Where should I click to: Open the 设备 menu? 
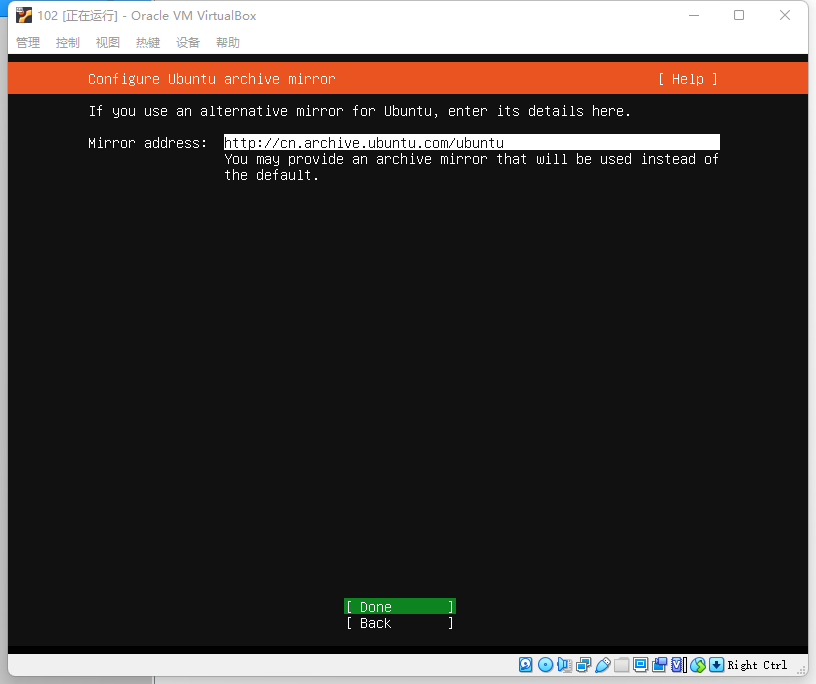point(188,43)
